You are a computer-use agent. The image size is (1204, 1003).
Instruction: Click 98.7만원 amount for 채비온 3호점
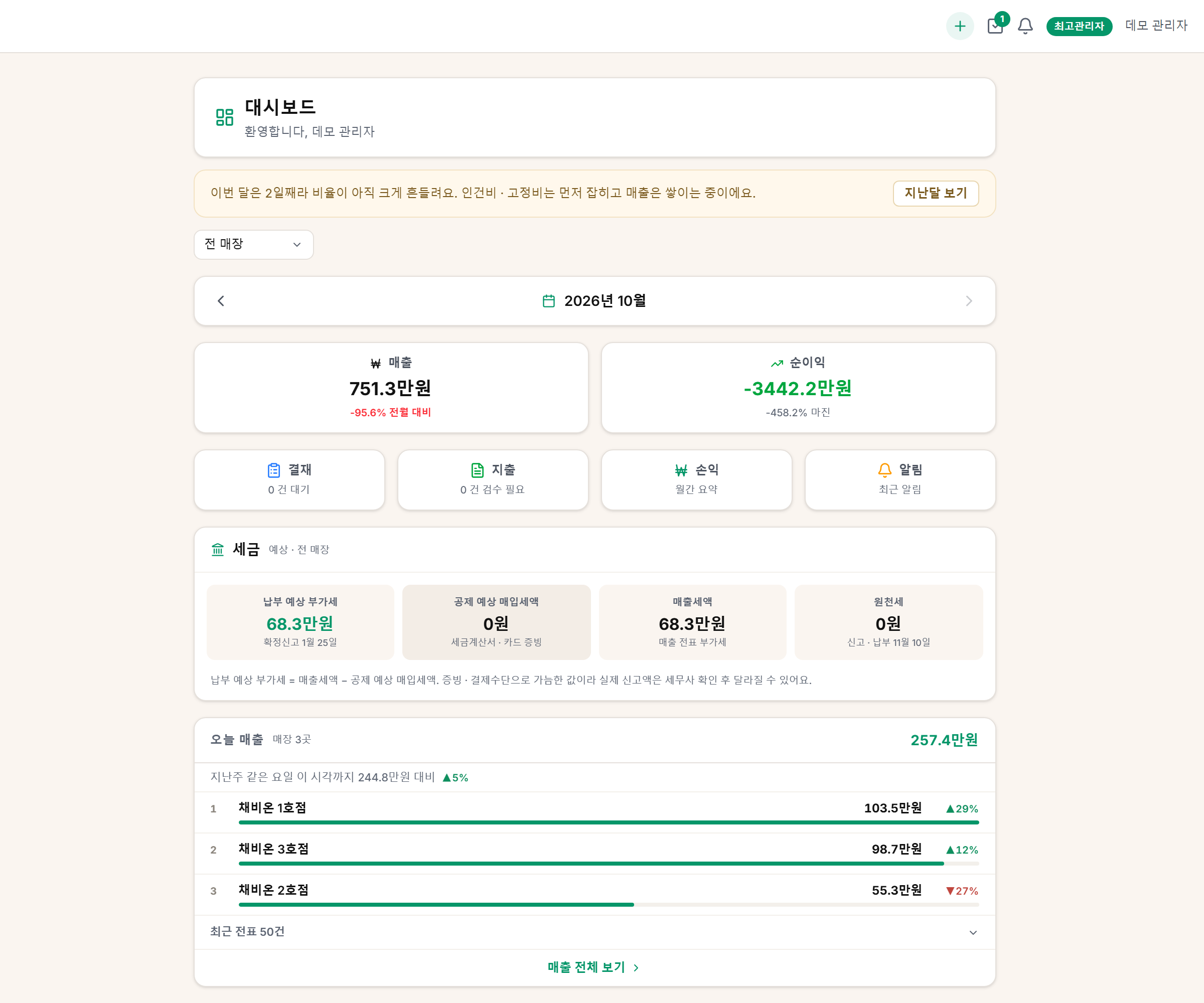pyautogui.click(x=896, y=850)
